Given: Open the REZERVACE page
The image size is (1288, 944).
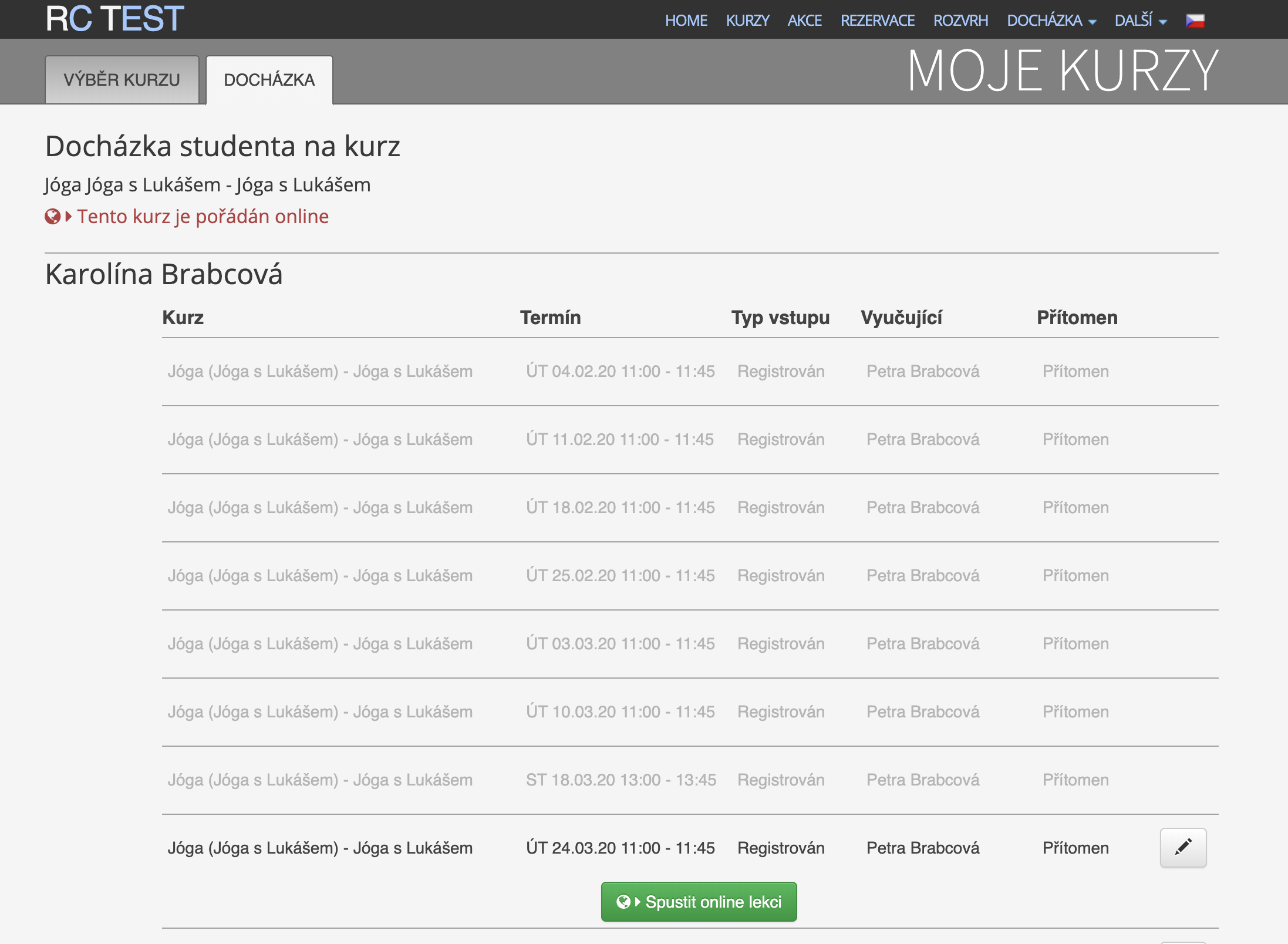Looking at the screenshot, I should pos(877,21).
